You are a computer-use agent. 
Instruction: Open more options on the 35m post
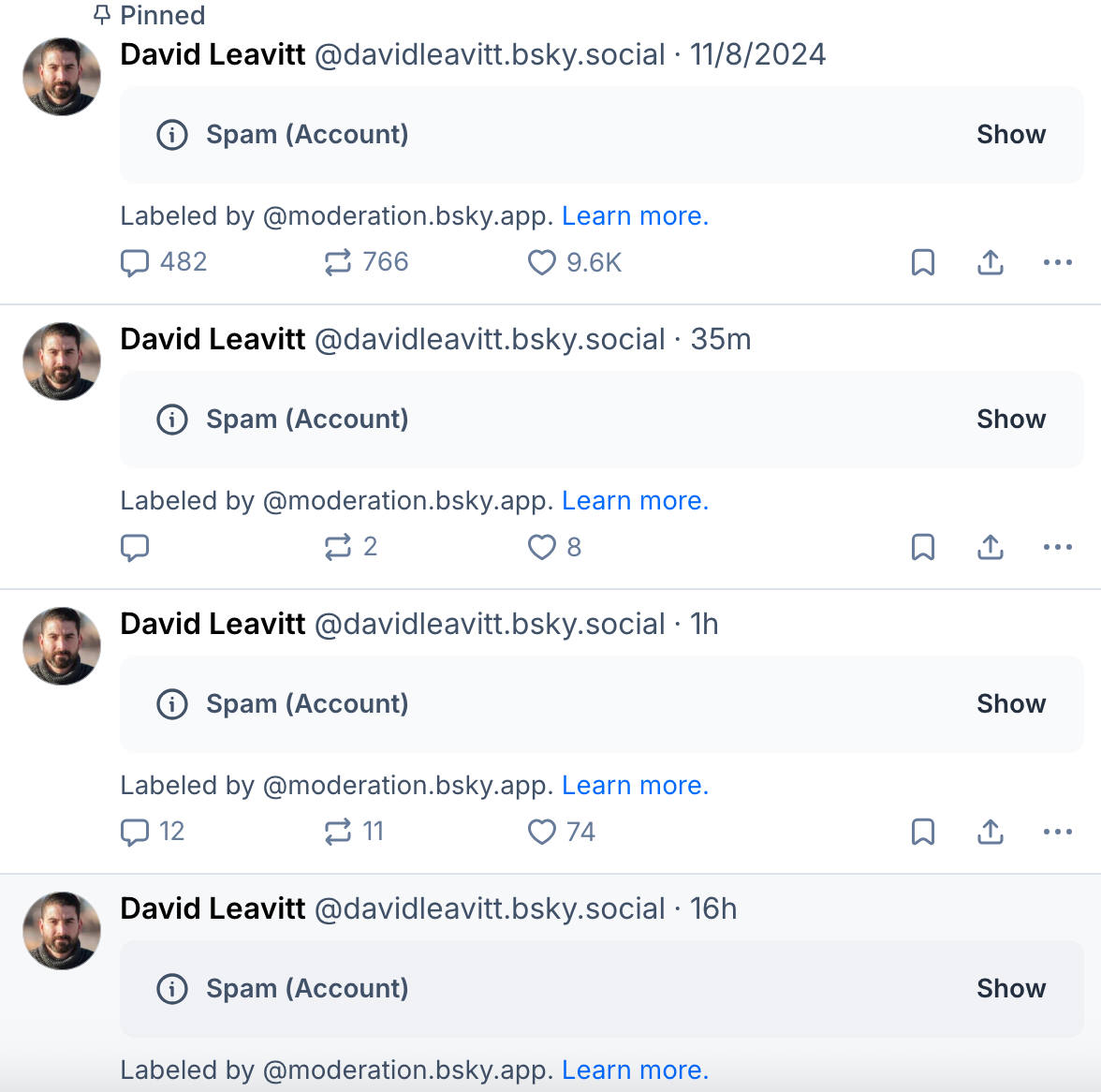tap(1058, 548)
